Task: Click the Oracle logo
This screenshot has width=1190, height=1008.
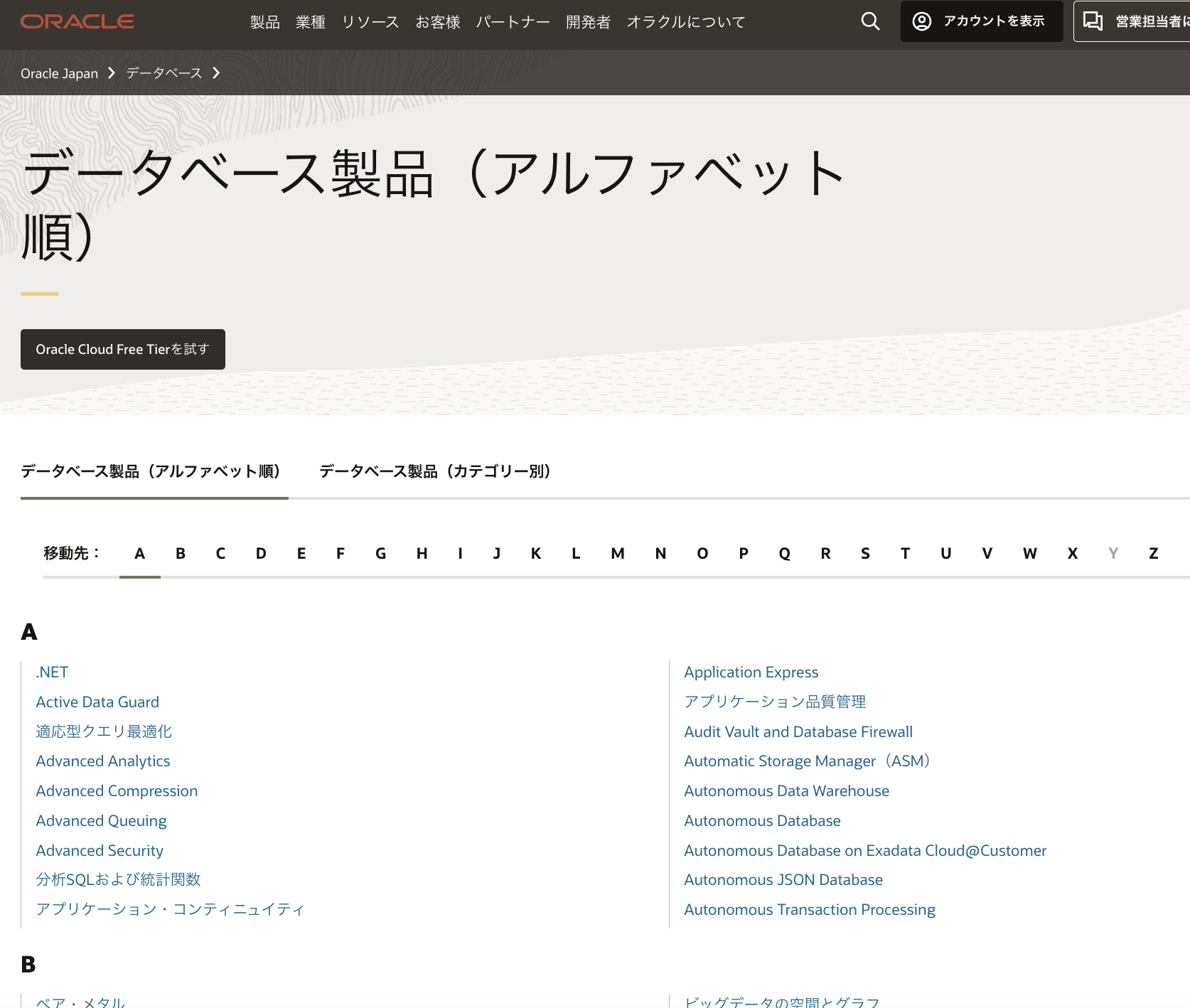Action: click(76, 21)
